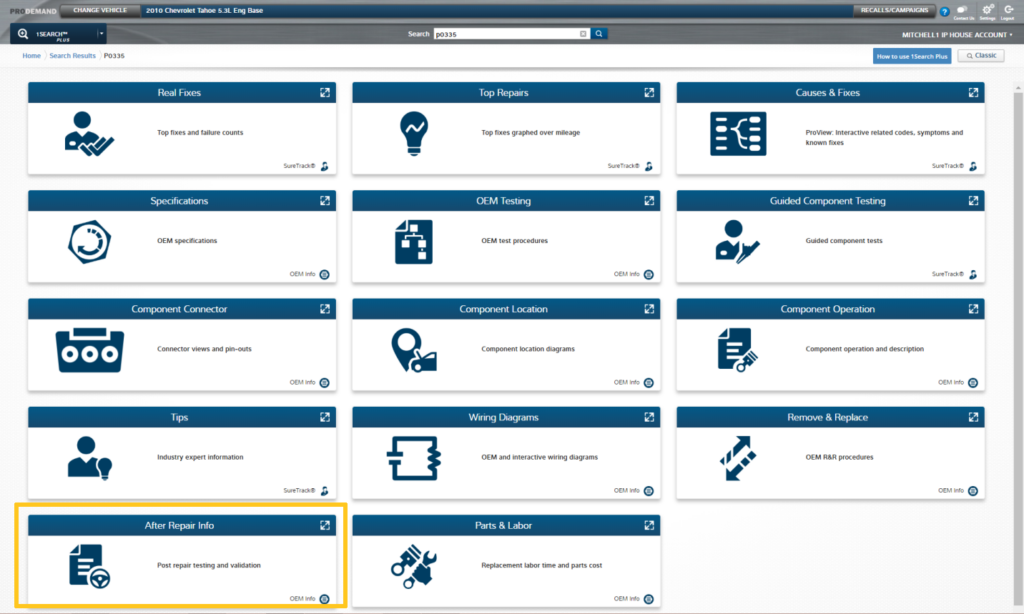Click the Component Location map pin icon
Screen dimensions: 1024x614
(x=414, y=350)
